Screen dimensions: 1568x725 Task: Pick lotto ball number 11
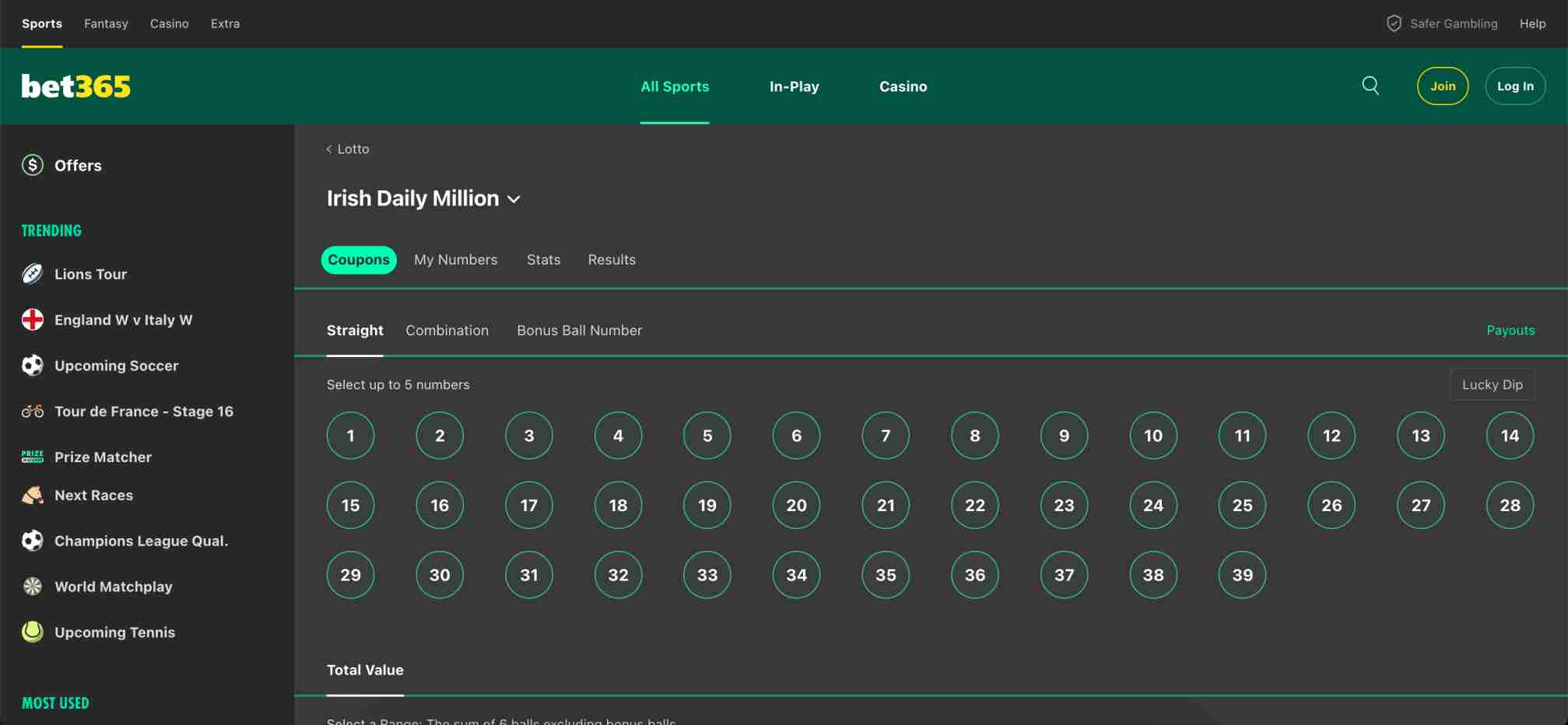click(1242, 436)
